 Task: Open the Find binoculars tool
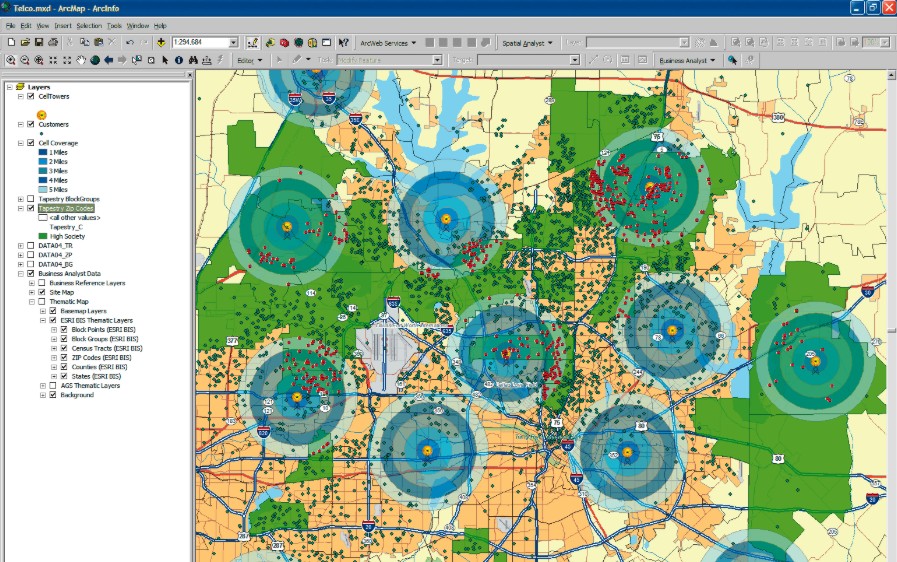pyautogui.click(x=192, y=60)
